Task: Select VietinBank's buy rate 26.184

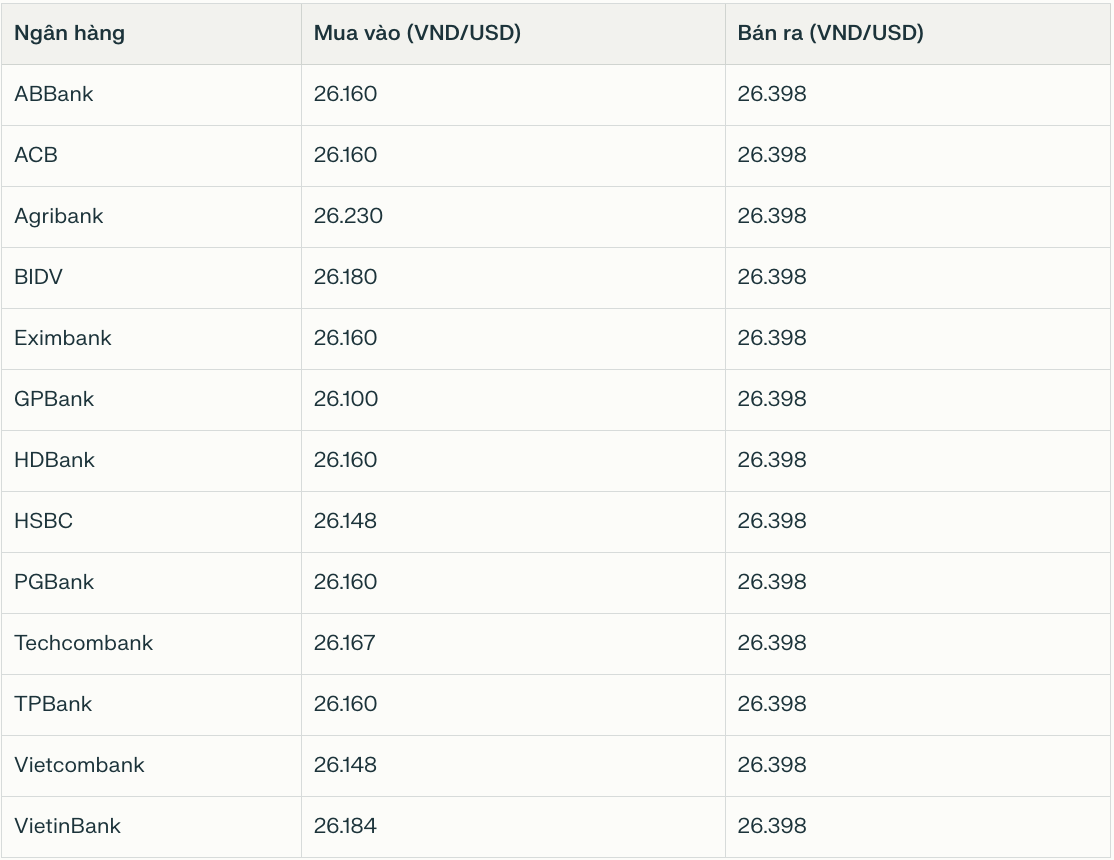Action: coord(346,826)
